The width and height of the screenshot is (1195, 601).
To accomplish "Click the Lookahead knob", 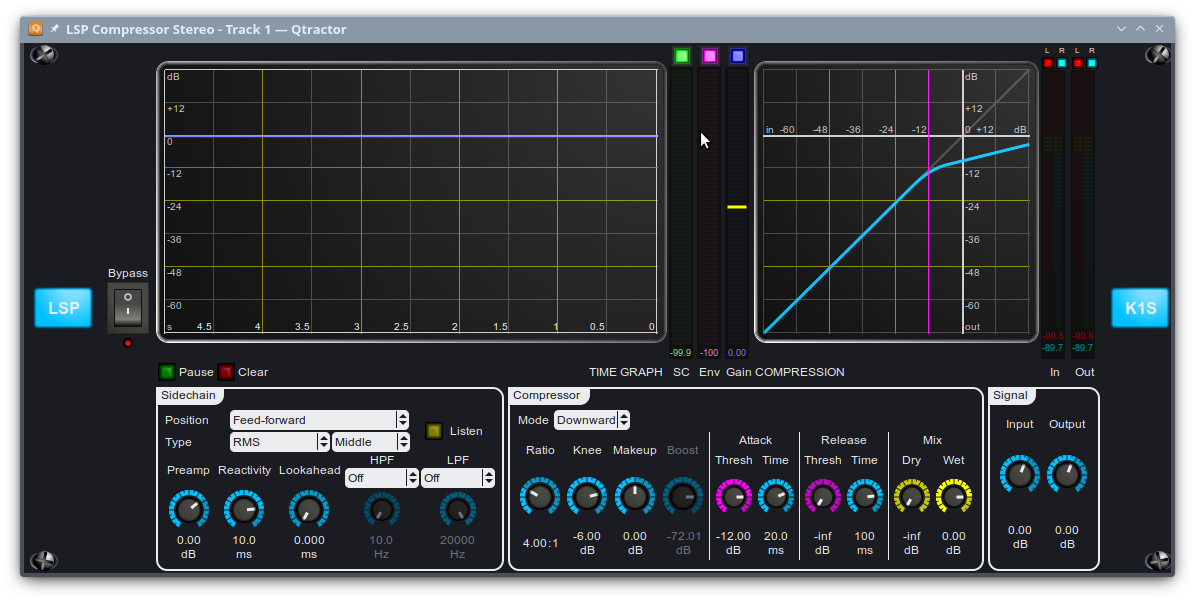I will click(309, 510).
